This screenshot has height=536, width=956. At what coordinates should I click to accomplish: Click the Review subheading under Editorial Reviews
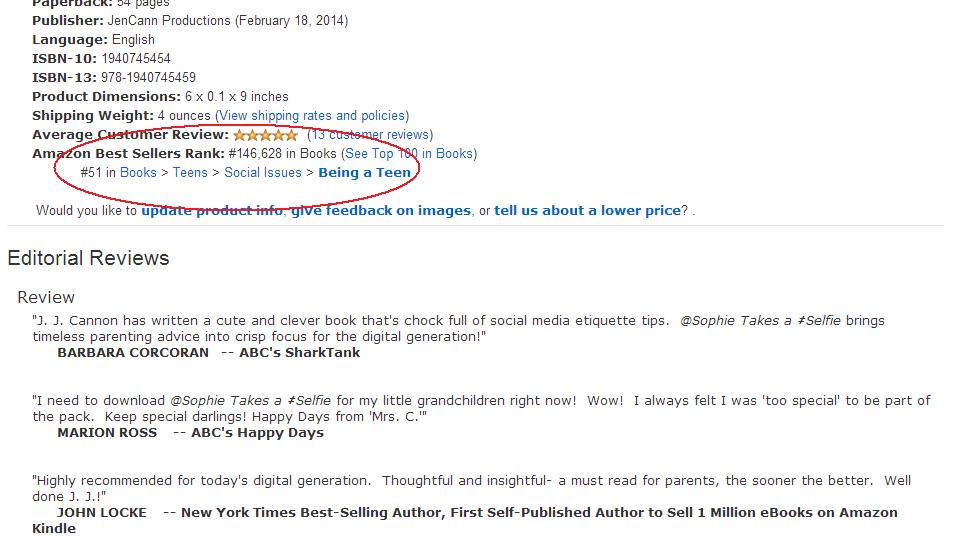[46, 297]
